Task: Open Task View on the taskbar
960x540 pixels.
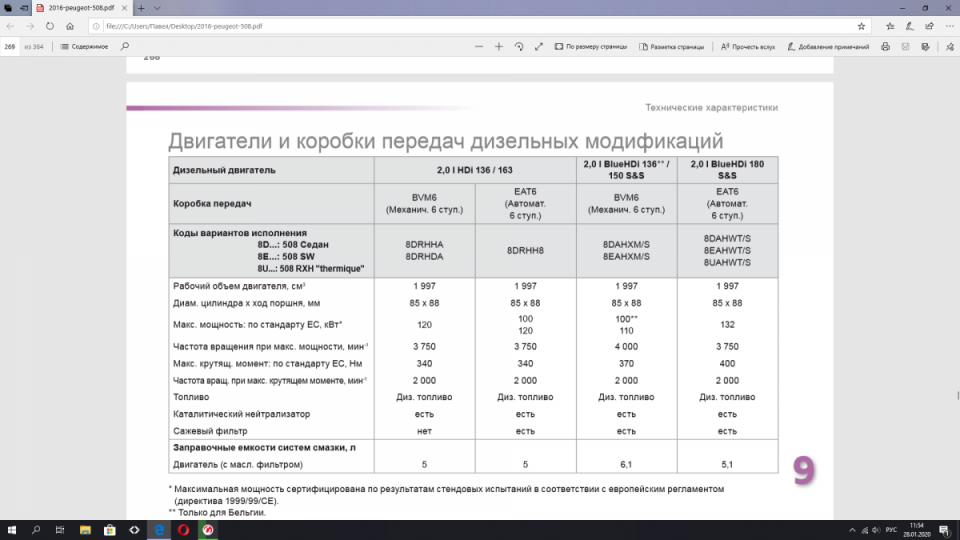Action: click(x=60, y=530)
